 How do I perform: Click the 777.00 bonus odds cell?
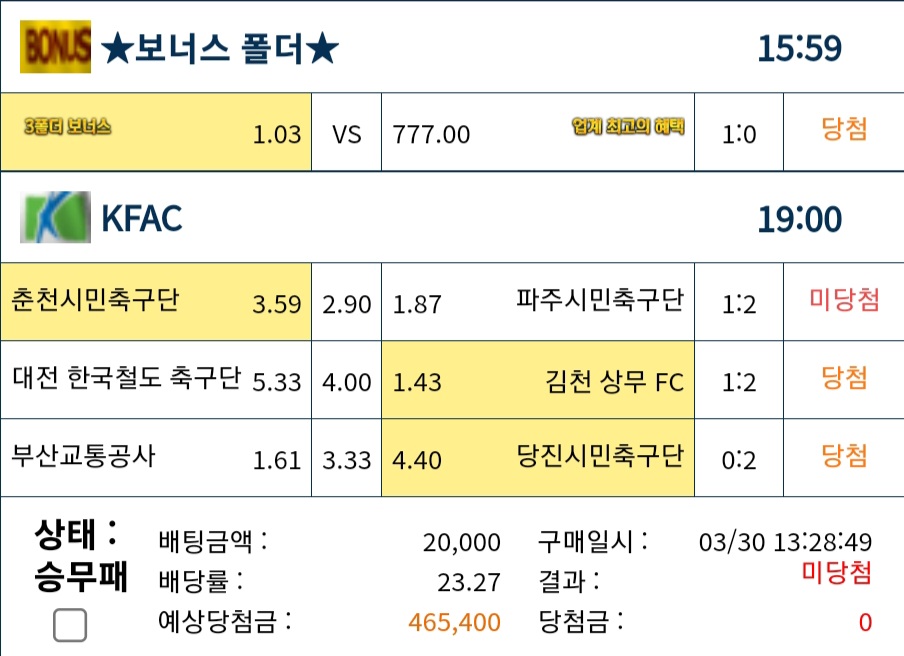(538, 132)
